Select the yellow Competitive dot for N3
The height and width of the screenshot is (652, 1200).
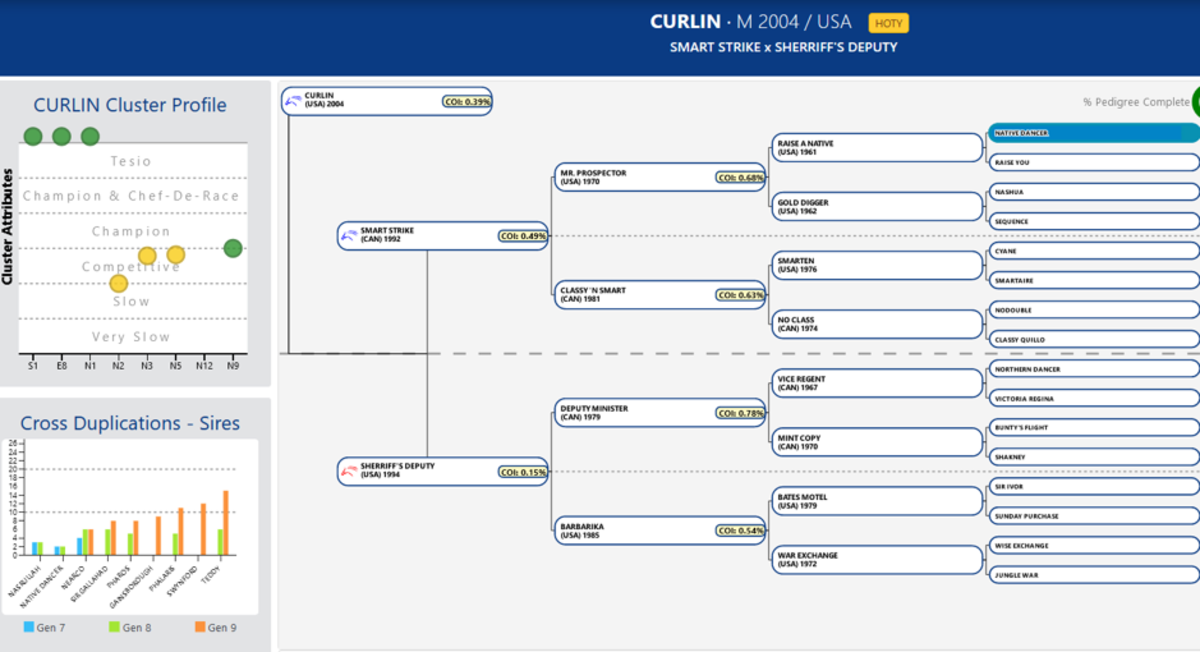click(148, 257)
